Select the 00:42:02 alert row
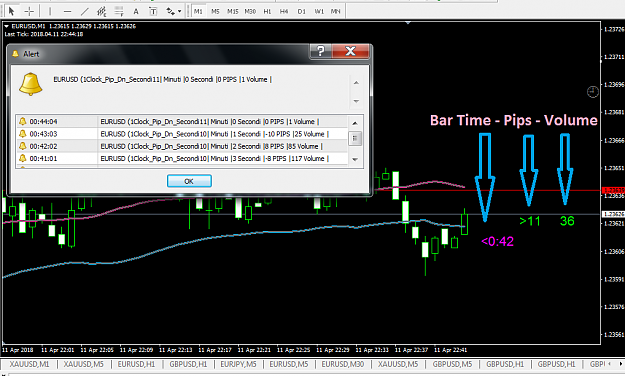Screen dimensions: 625x376 pyautogui.click(x=182, y=146)
